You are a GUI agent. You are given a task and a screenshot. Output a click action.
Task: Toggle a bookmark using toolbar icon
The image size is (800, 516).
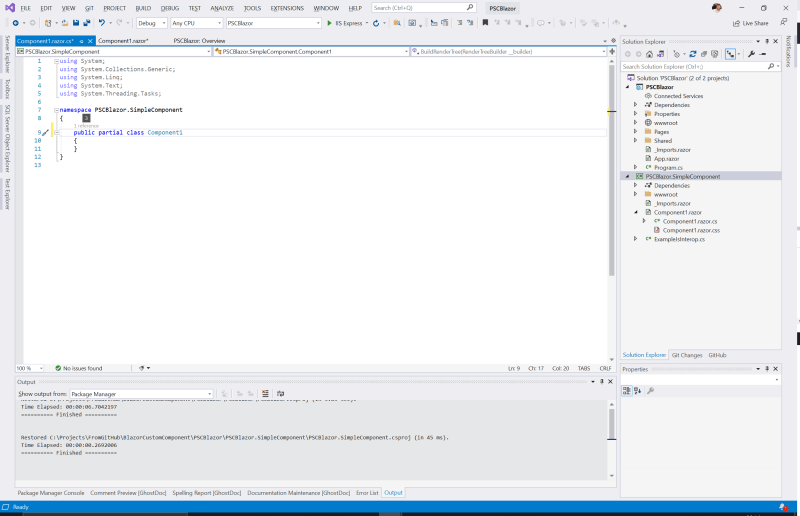[x=485, y=23]
